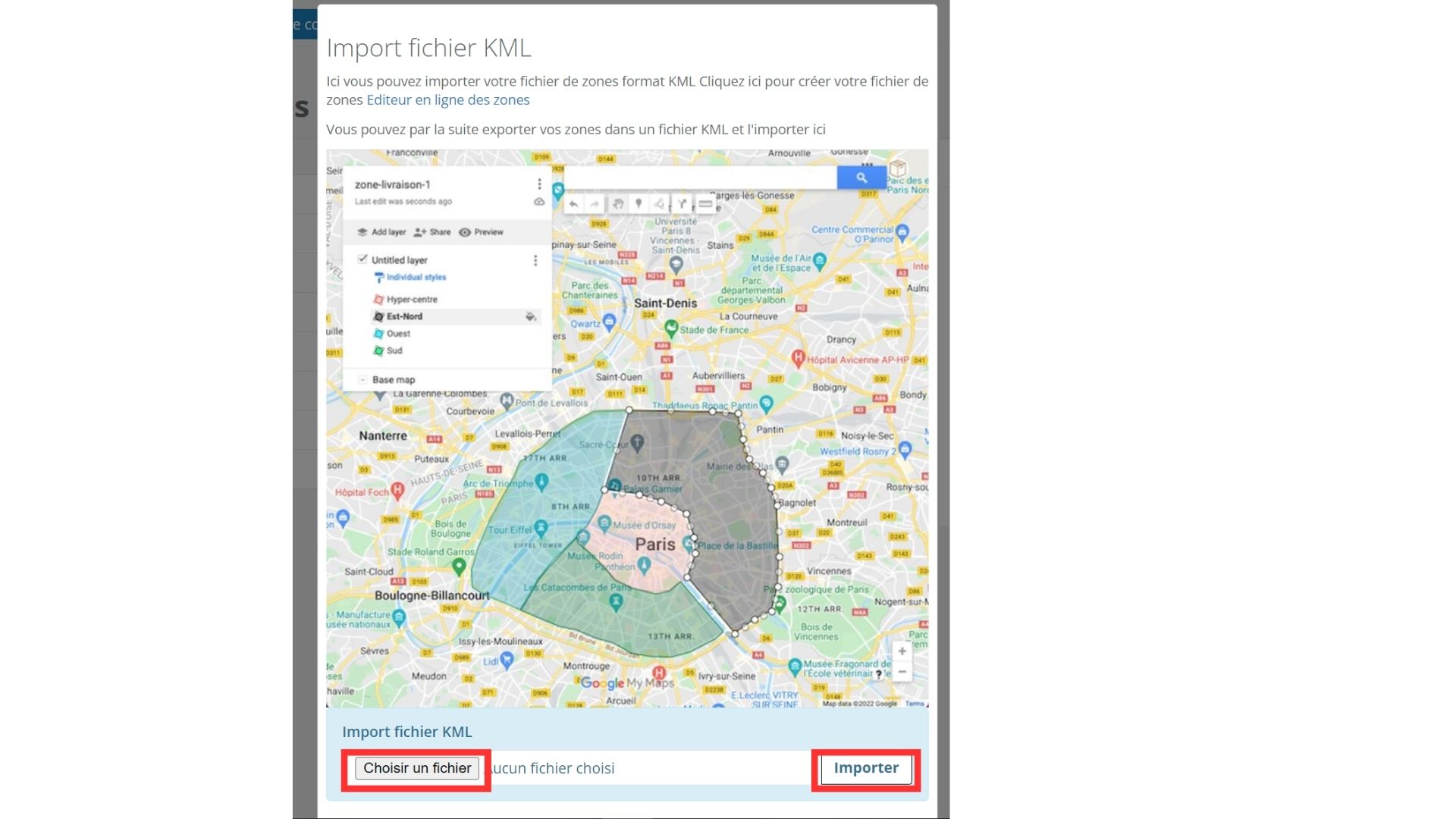Open Individual styles for the layer
Viewport: 1456px width, 819px height.
tap(410, 278)
